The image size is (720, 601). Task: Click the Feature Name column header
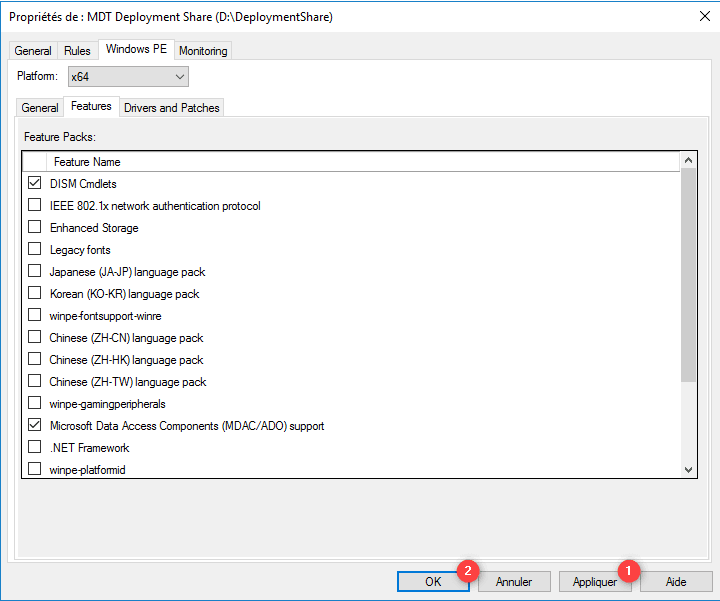tap(363, 162)
